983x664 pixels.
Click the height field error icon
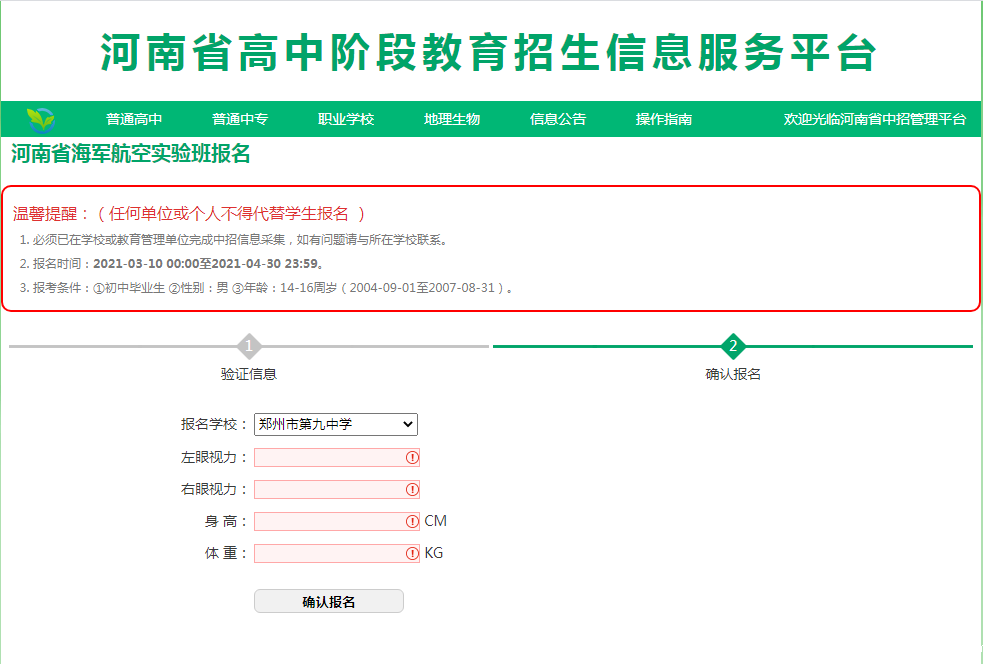tap(411, 522)
